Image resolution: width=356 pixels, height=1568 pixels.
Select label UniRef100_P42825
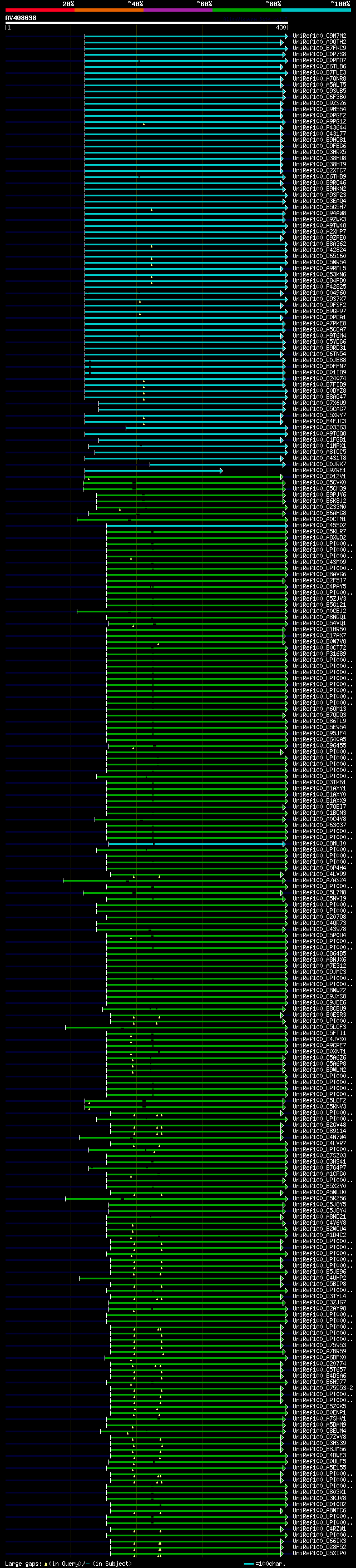point(319,286)
